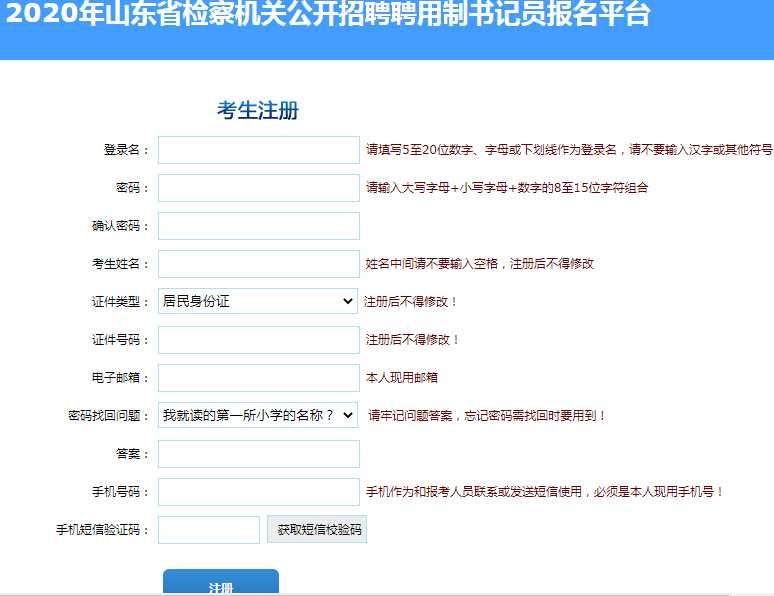Select the 手机号码 input box
This screenshot has width=774, height=596.
[258, 492]
